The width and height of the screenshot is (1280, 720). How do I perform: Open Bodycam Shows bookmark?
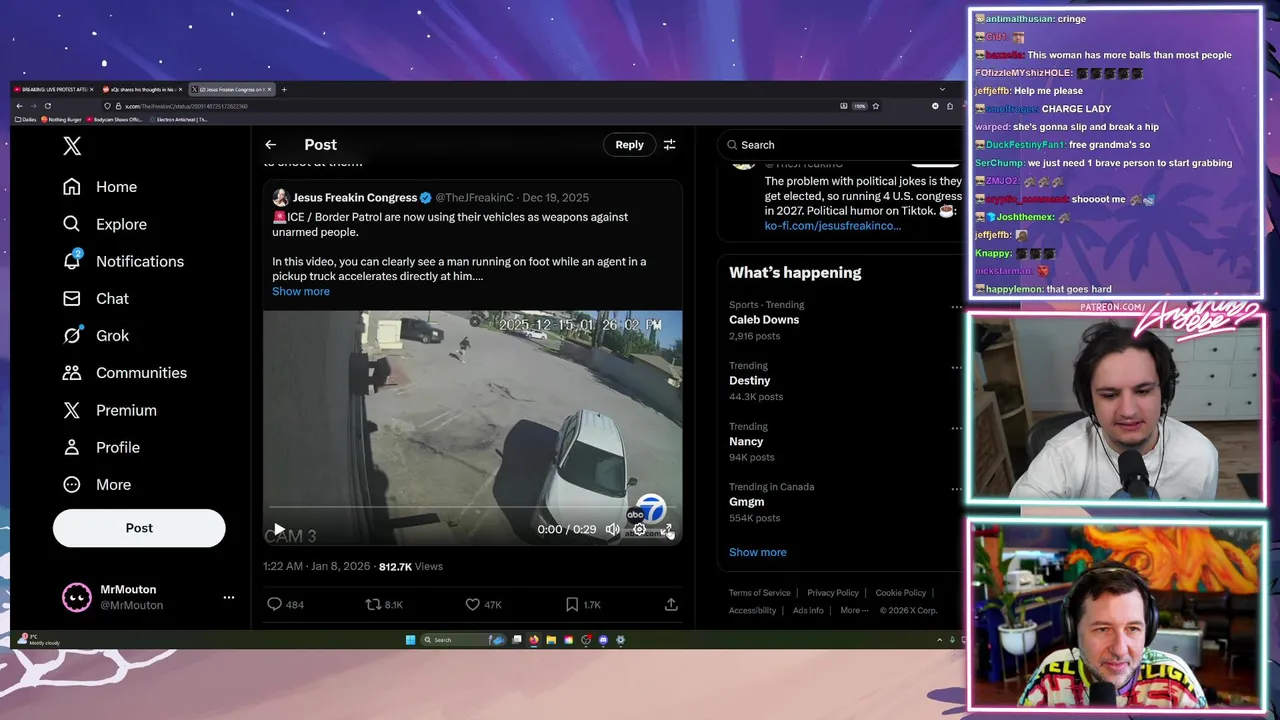click(114, 120)
